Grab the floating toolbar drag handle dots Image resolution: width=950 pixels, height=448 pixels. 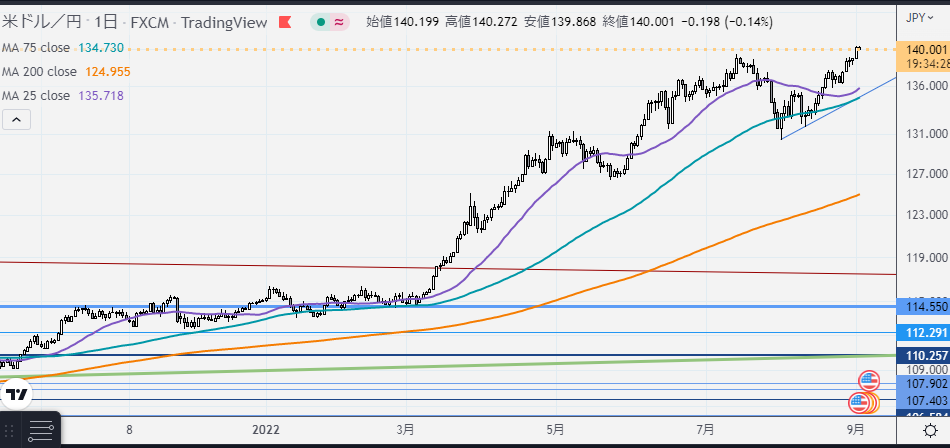[9, 431]
